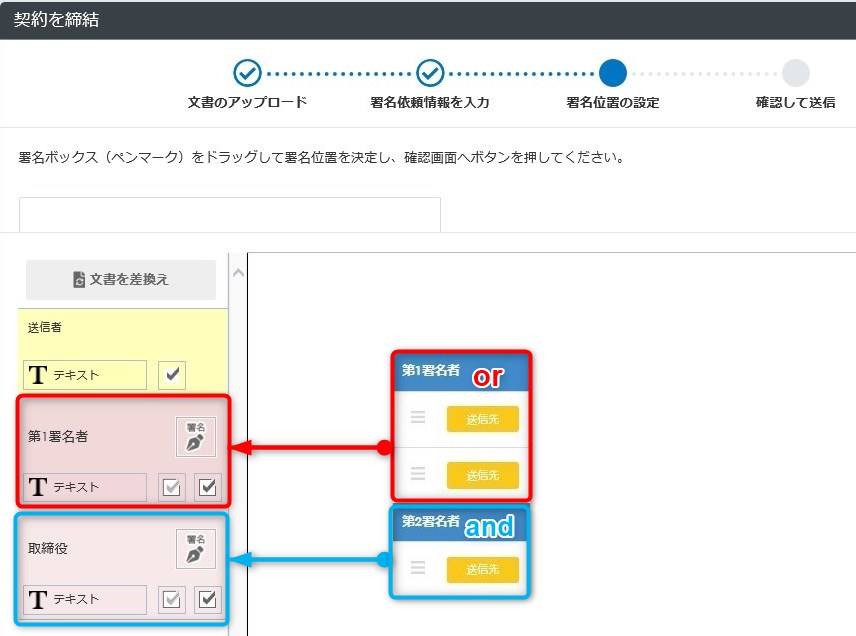Click the empty input field above document
Screen dimensions: 856x636
[x=230, y=214]
